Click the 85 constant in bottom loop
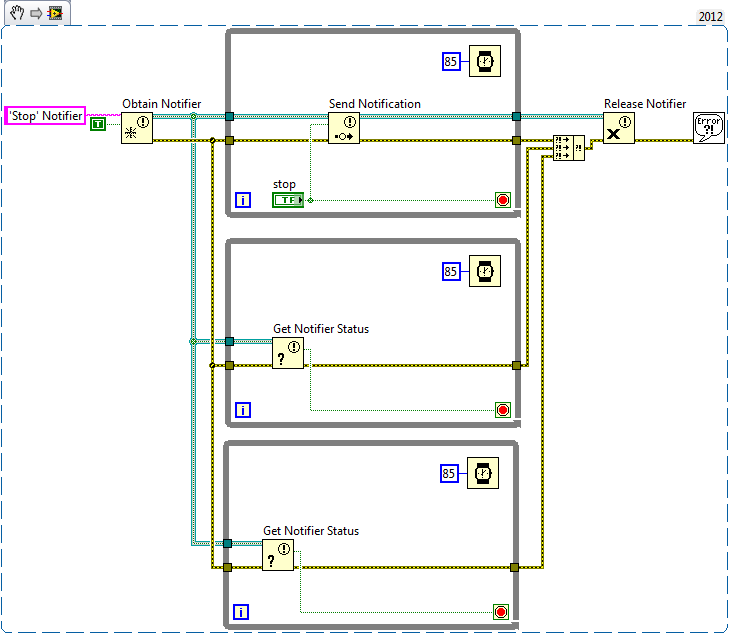 [x=451, y=474]
